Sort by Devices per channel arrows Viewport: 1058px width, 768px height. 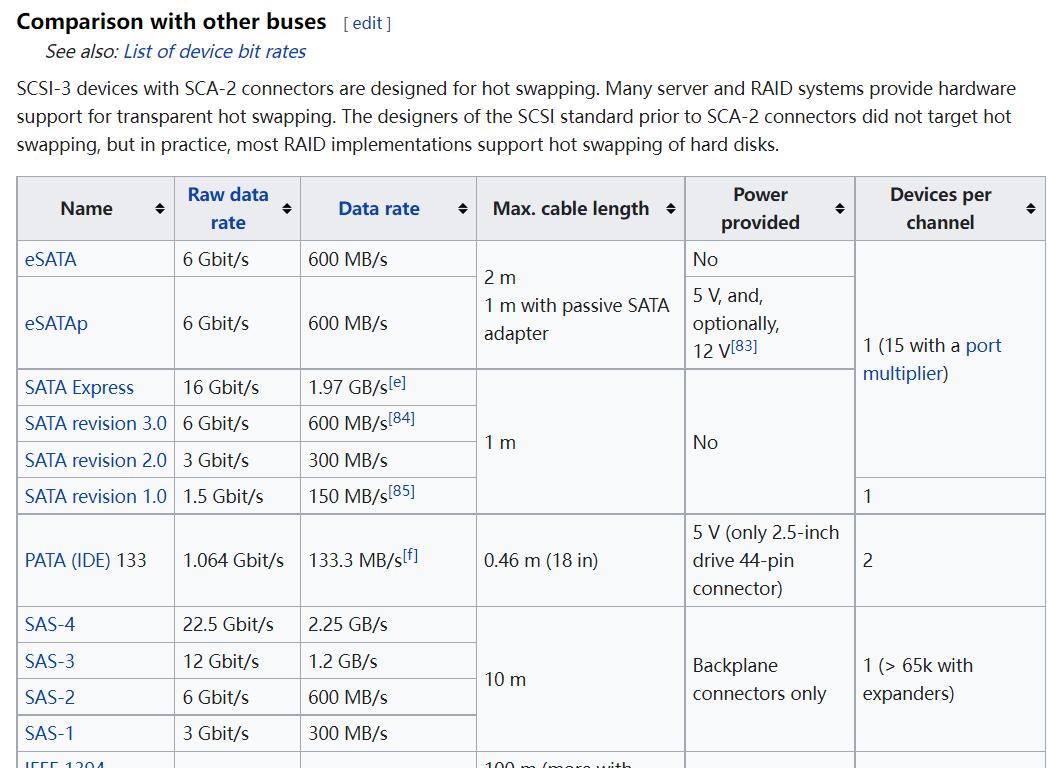pyautogui.click(x=1031, y=209)
